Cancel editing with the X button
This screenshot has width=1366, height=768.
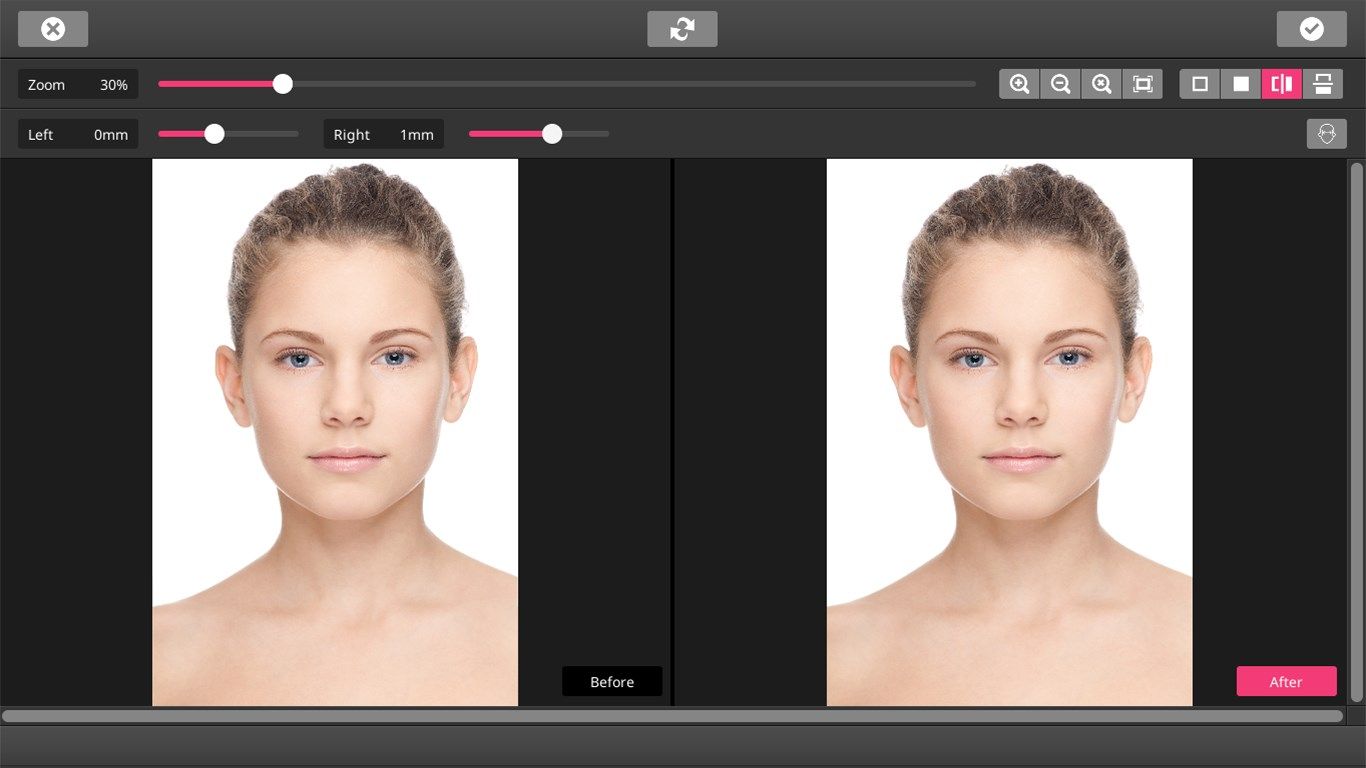click(53, 29)
